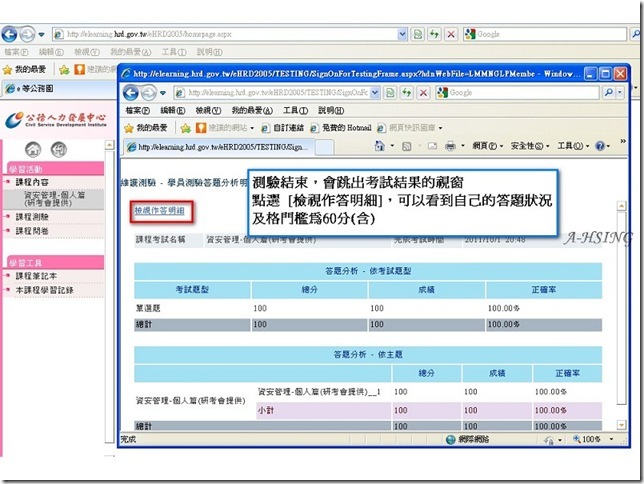
Task: Select 資安管理-個人篇 in sidebar course list
Action: [54, 199]
